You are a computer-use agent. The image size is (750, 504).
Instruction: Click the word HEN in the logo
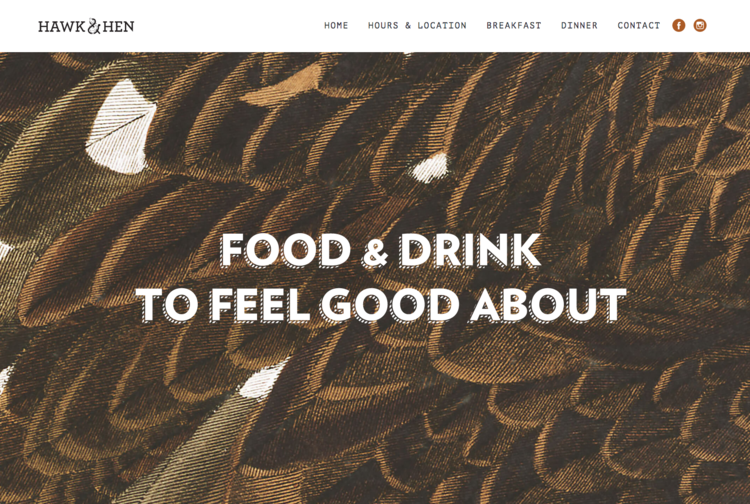(x=118, y=26)
